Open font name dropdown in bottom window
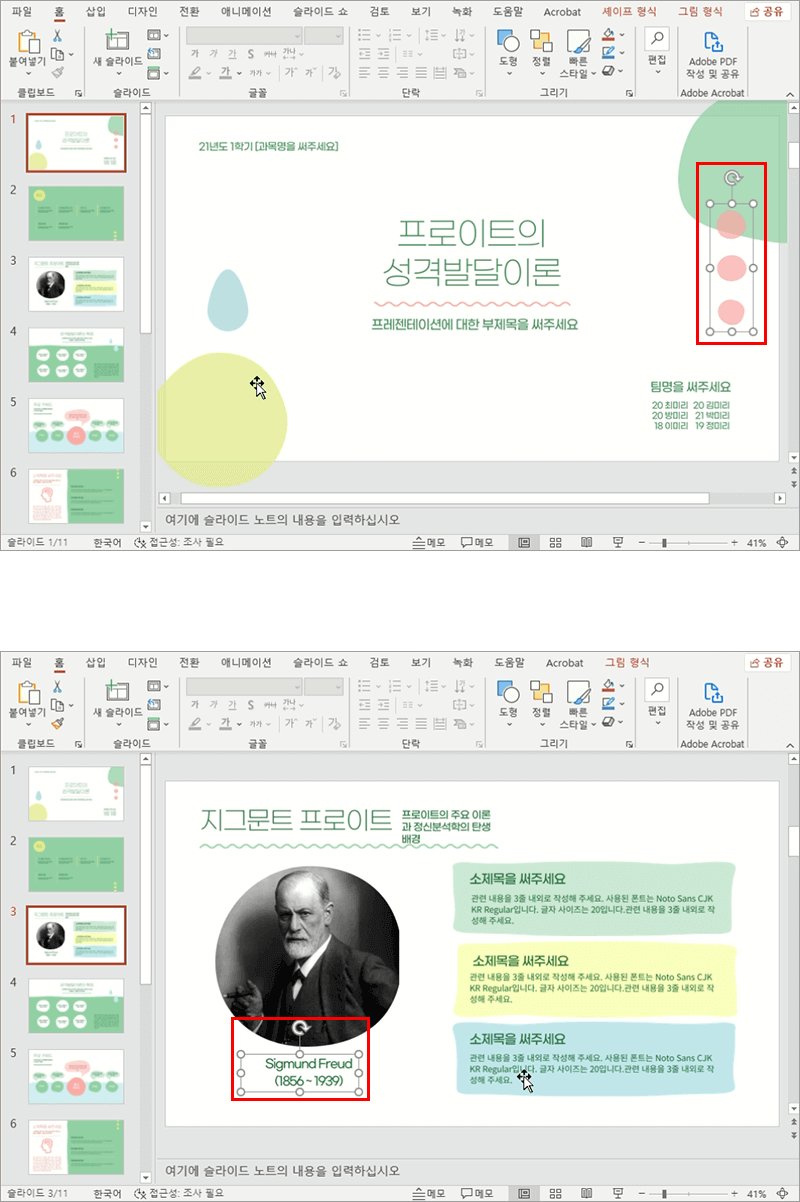 (x=296, y=686)
